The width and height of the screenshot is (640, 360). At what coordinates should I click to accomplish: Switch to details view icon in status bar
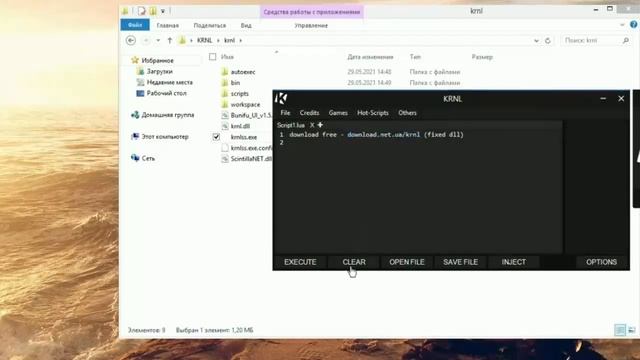(620, 330)
